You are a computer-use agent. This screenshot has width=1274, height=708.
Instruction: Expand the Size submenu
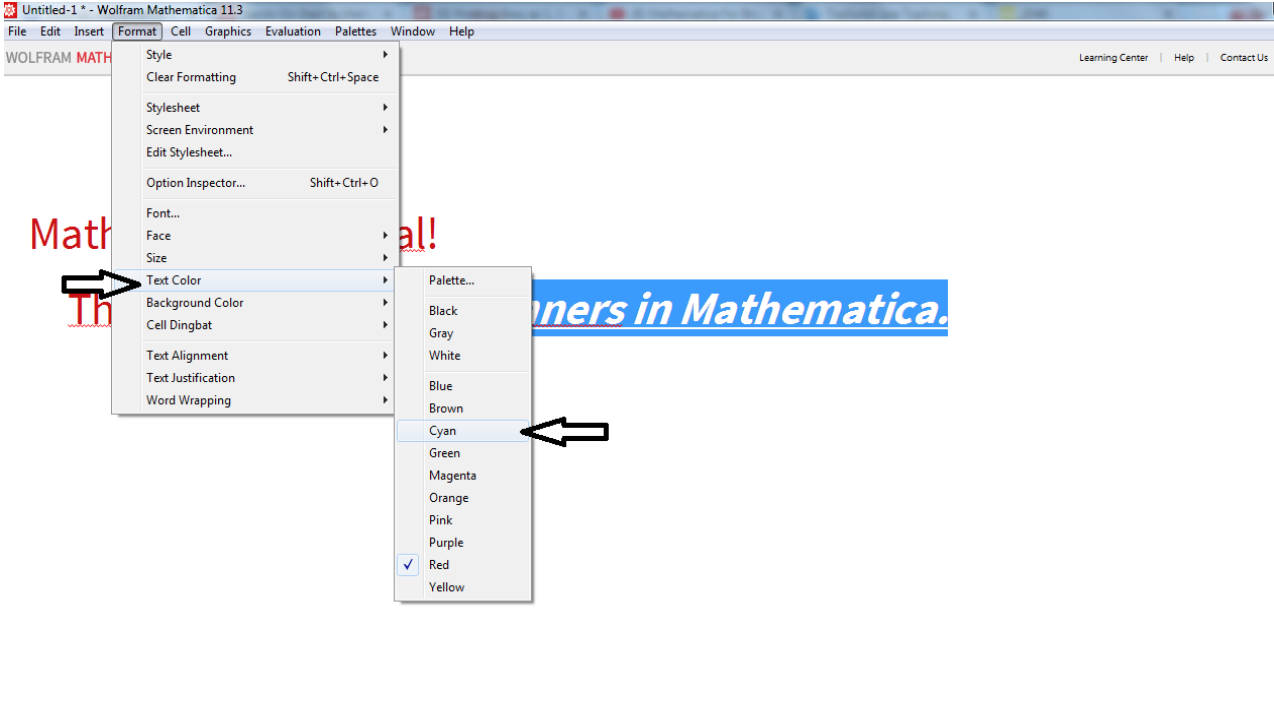pyautogui.click(x=256, y=258)
